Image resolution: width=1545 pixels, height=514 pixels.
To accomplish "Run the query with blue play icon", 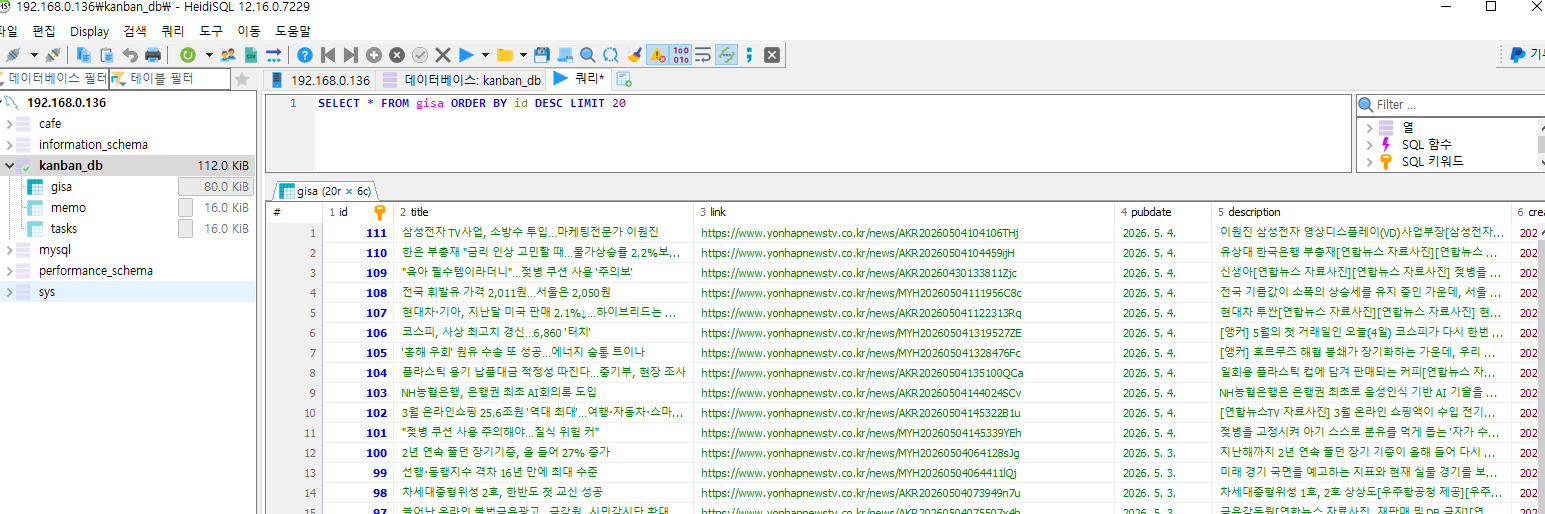I will (x=467, y=55).
